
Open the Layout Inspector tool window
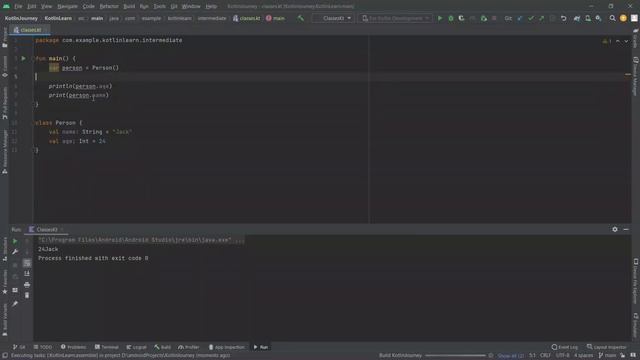coord(607,347)
